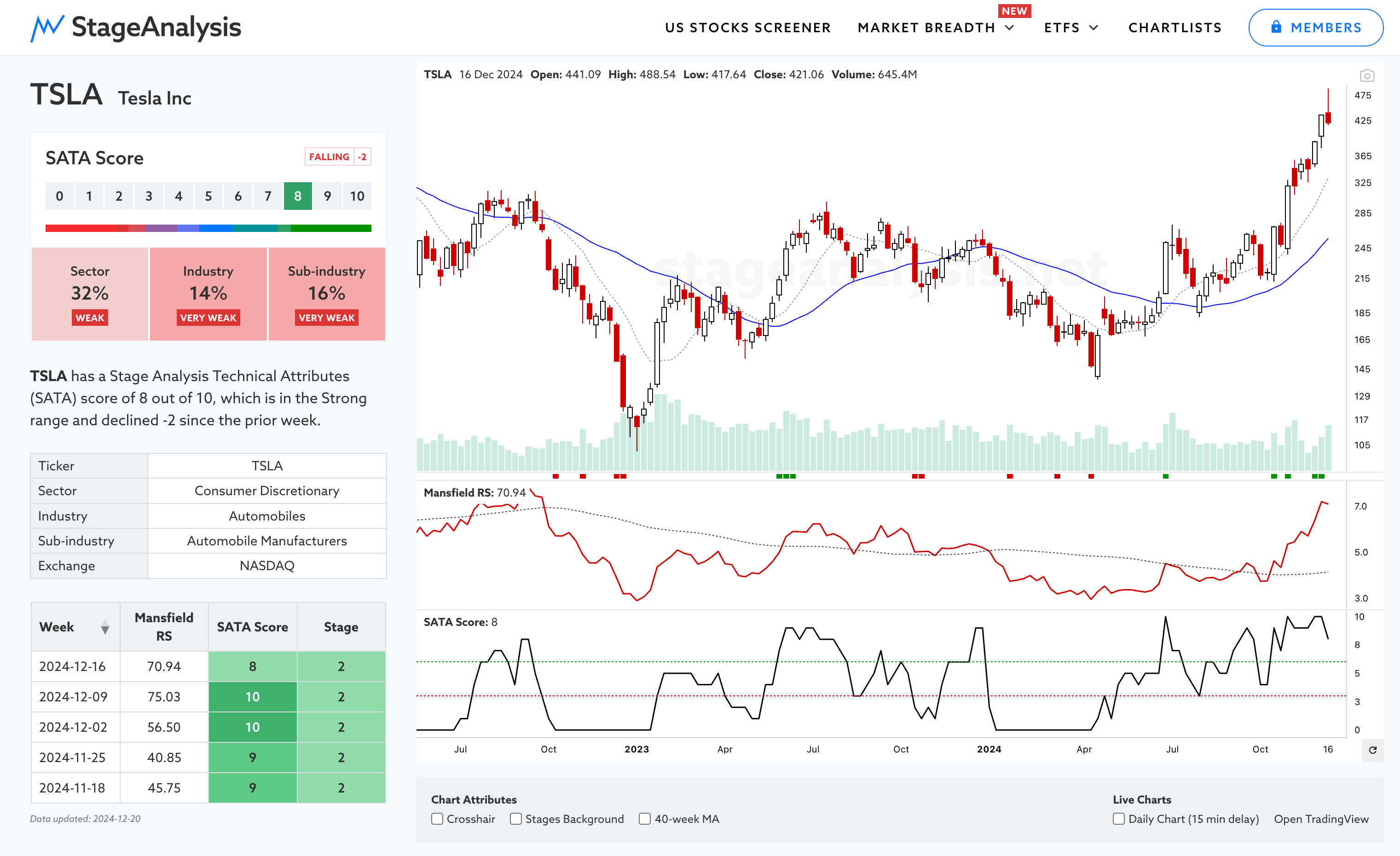This screenshot has height=856, width=1400.
Task: Click the 2024 label on time axis
Action: tap(989, 749)
